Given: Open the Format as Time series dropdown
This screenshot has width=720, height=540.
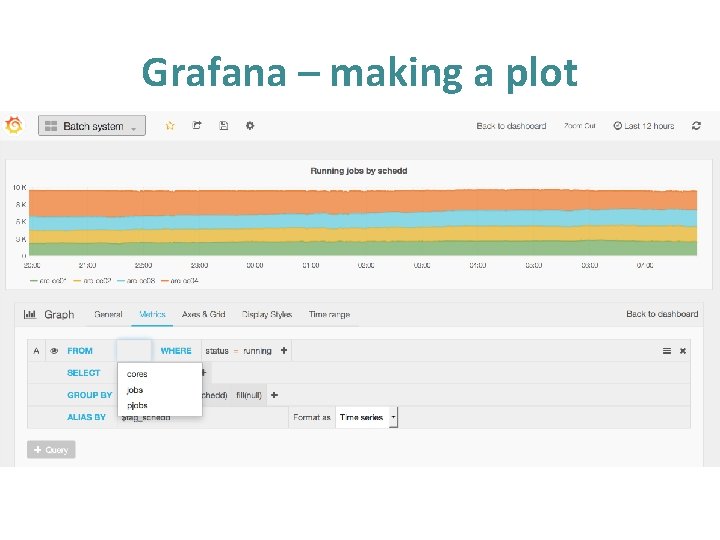Looking at the screenshot, I should 367,417.
